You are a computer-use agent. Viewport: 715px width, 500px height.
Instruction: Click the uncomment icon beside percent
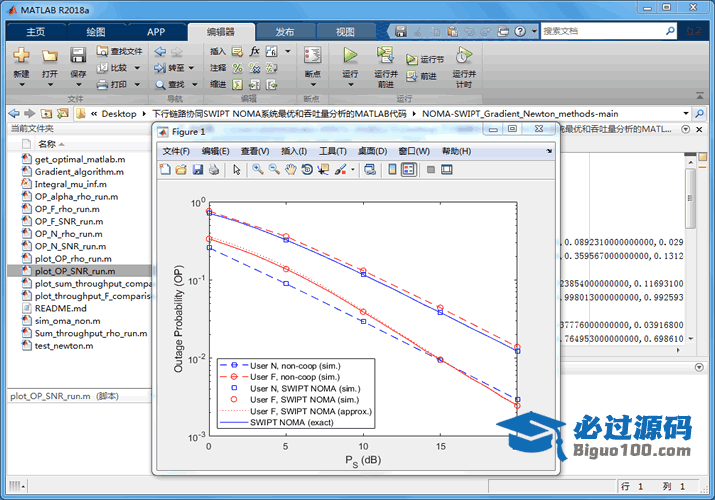pos(254,68)
